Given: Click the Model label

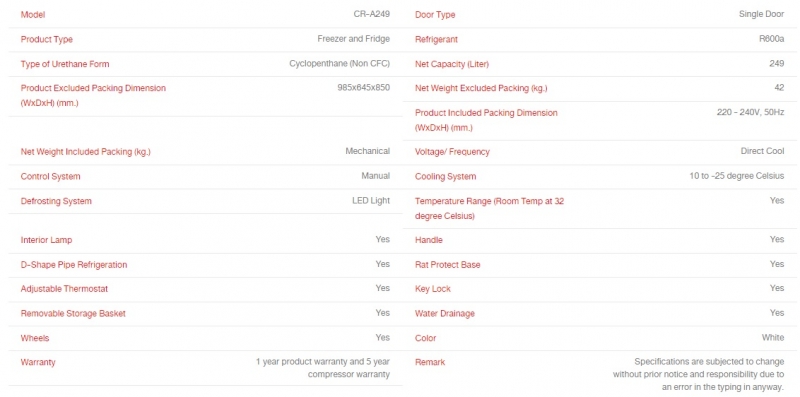Looking at the screenshot, I should click(x=33, y=15).
